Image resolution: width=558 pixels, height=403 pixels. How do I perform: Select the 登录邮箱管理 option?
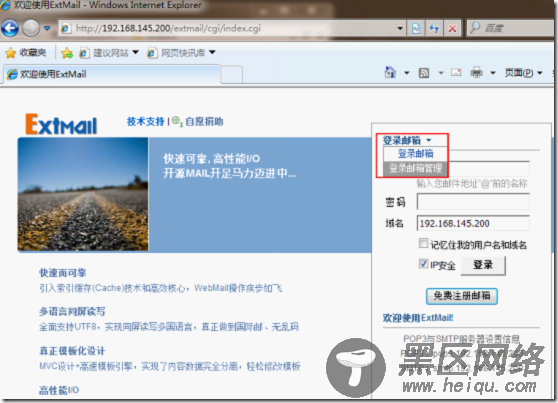point(415,168)
